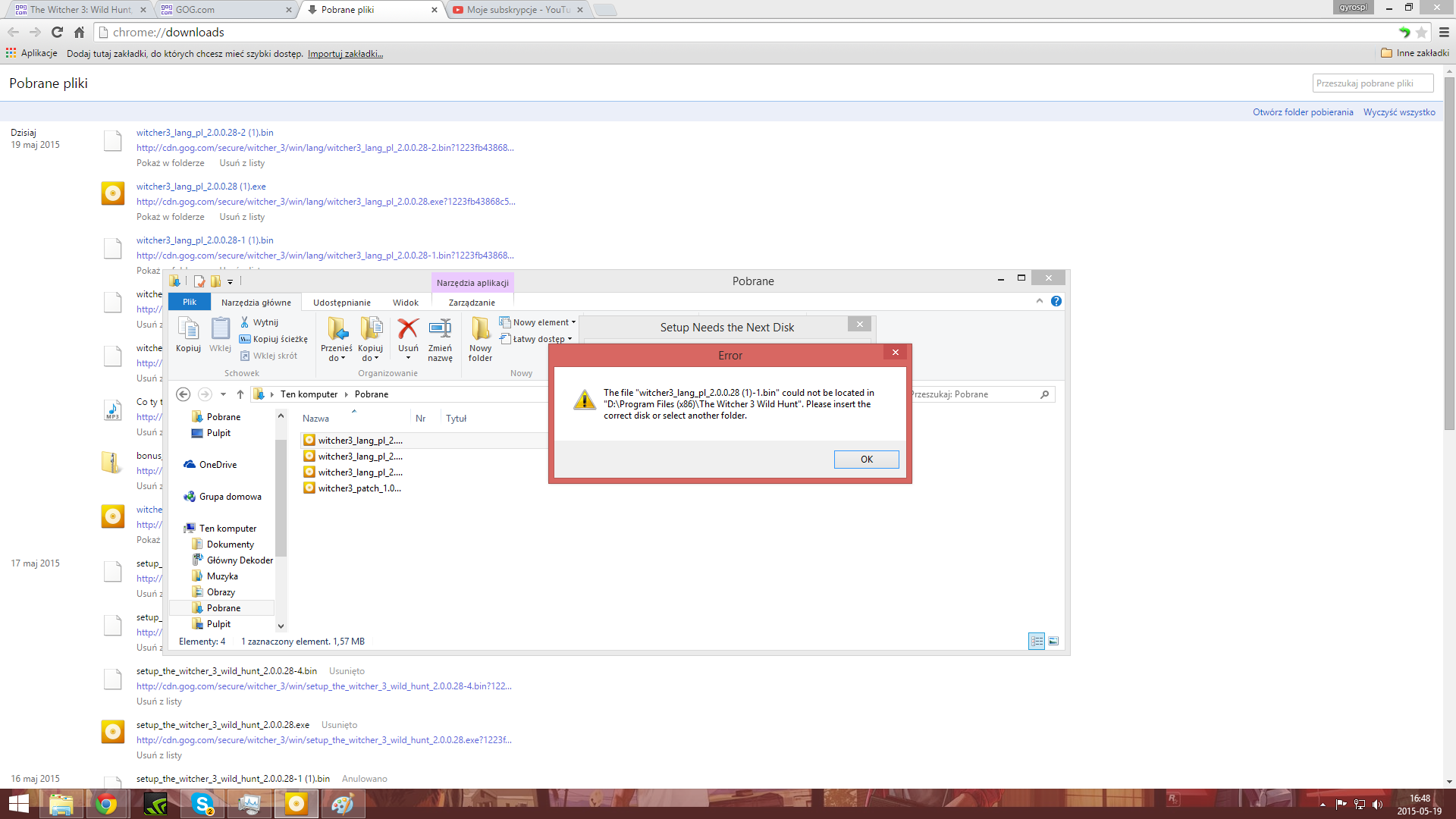Switch to Zarządzanie ribbon tab
The width and height of the screenshot is (1456, 819).
472,303
